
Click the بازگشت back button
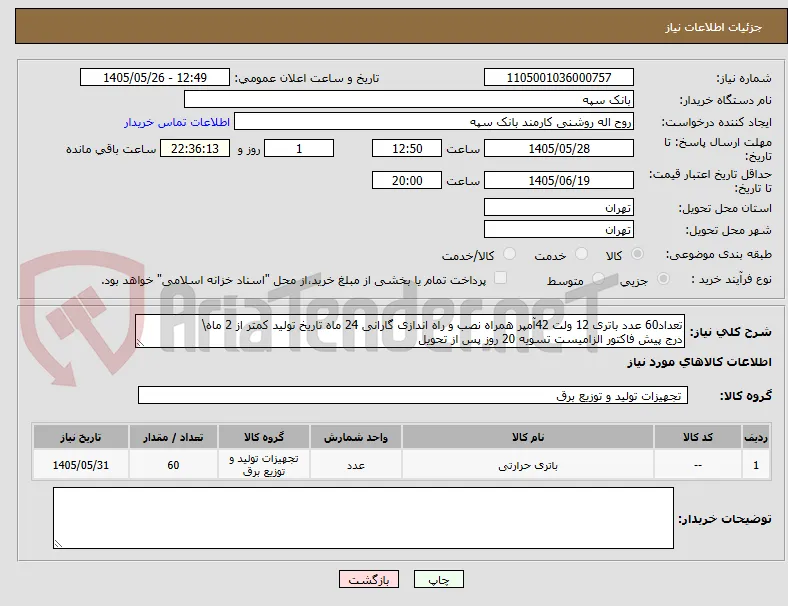point(369,579)
